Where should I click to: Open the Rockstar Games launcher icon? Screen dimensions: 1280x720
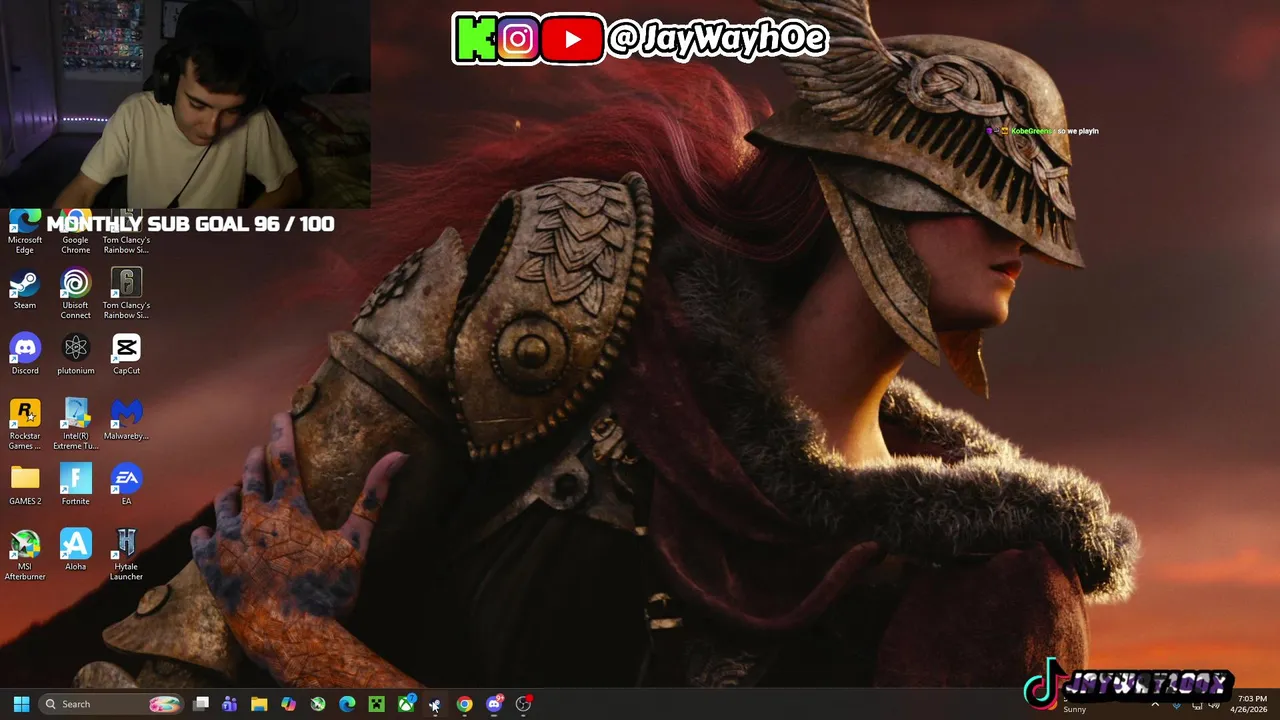tap(25, 424)
